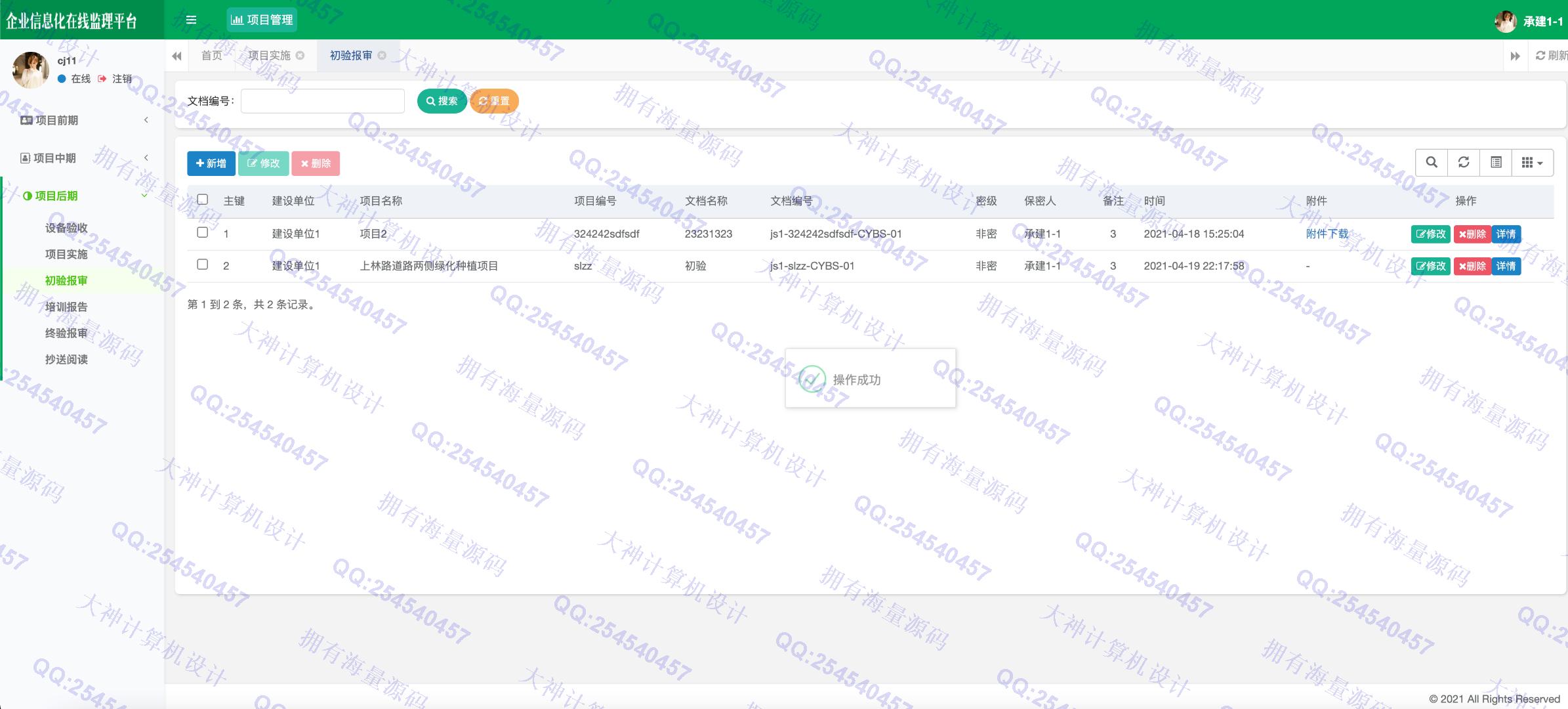The image size is (1568, 709).
Task: Click cell 324242sdfsdf
Action: click(x=606, y=234)
